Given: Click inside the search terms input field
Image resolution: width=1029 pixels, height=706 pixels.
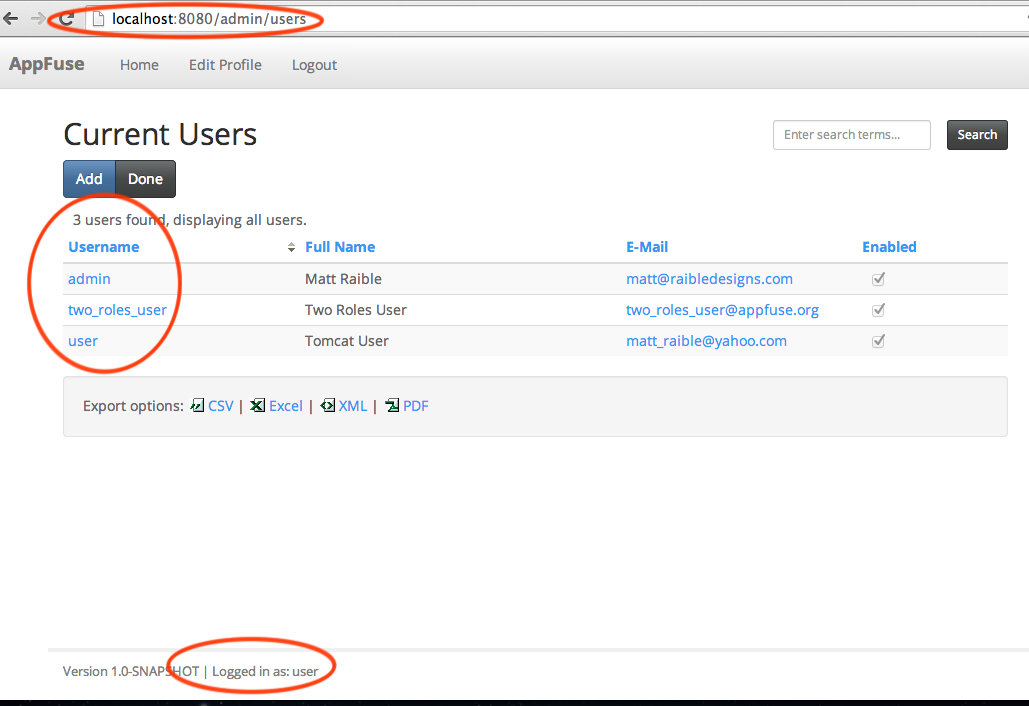Looking at the screenshot, I should [x=851, y=134].
